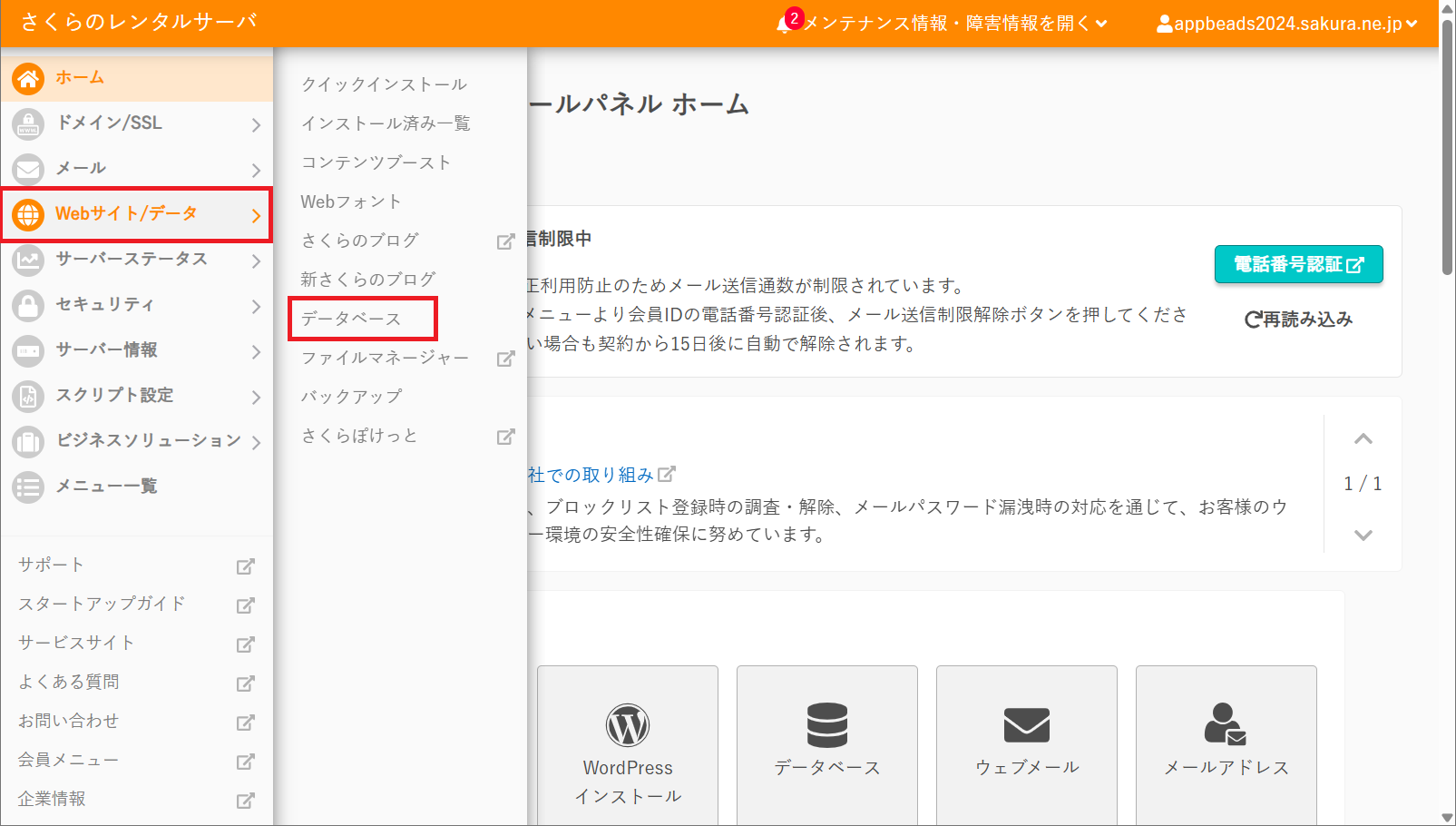The width and height of the screenshot is (1456, 826).
Task: Open the スタートアップガイド link
Action: [102, 604]
